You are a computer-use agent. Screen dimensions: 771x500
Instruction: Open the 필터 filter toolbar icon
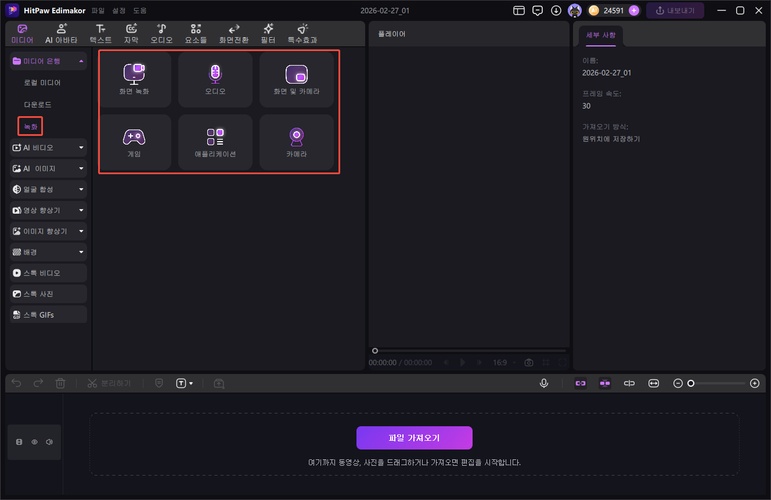tap(268, 34)
